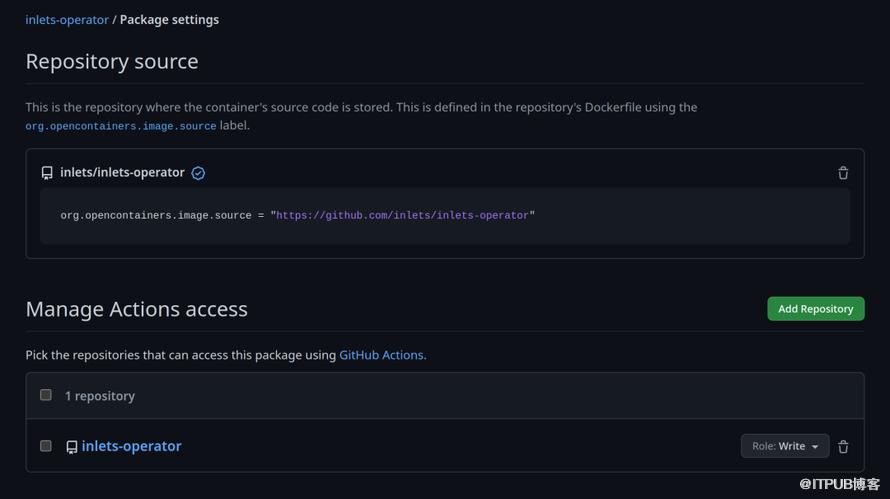Open the inlets-operator breadcrumb link
This screenshot has width=890, height=499.
[x=67, y=20]
